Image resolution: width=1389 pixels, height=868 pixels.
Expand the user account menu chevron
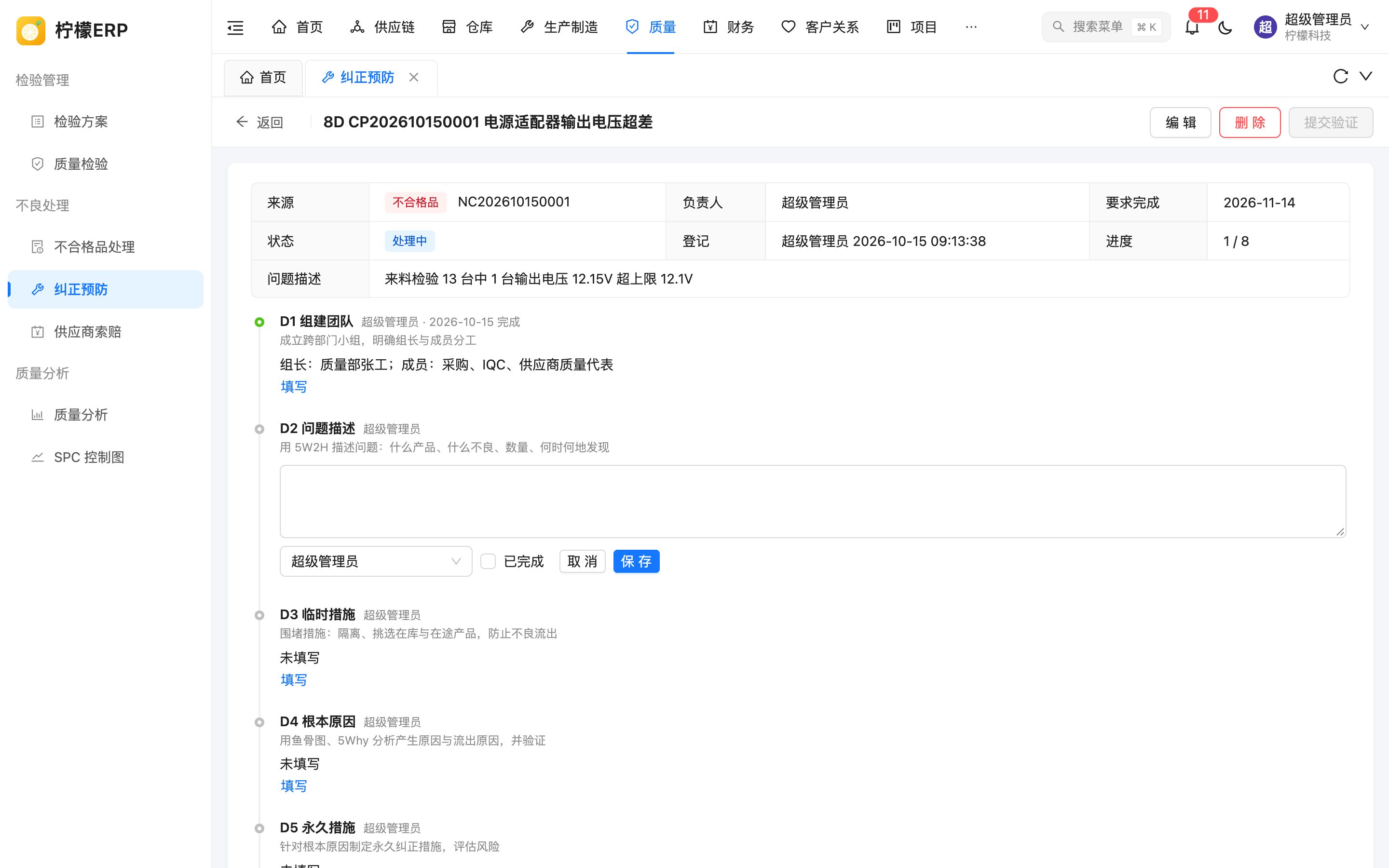pyautogui.click(x=1365, y=27)
